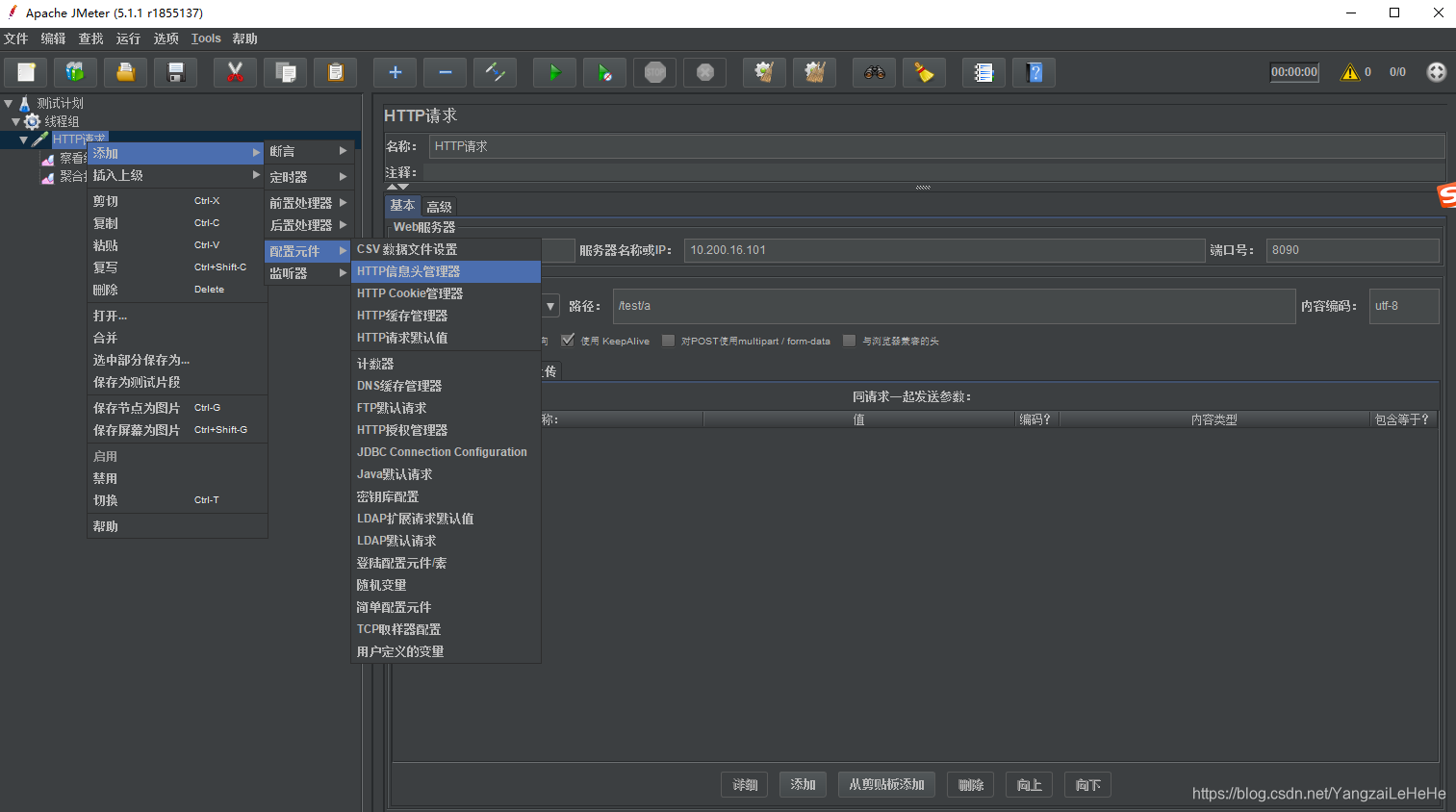Choose 用户定义的变量 from config menu
The height and width of the screenshot is (812, 1456).
(x=446, y=651)
